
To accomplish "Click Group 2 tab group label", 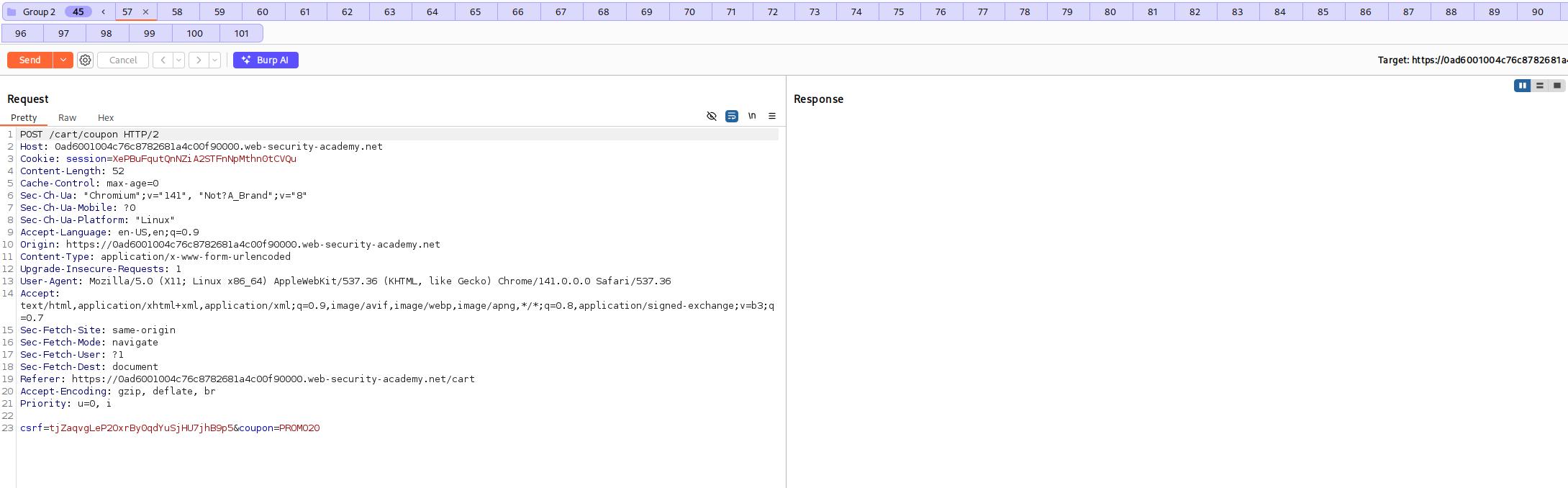I will [x=40, y=12].
